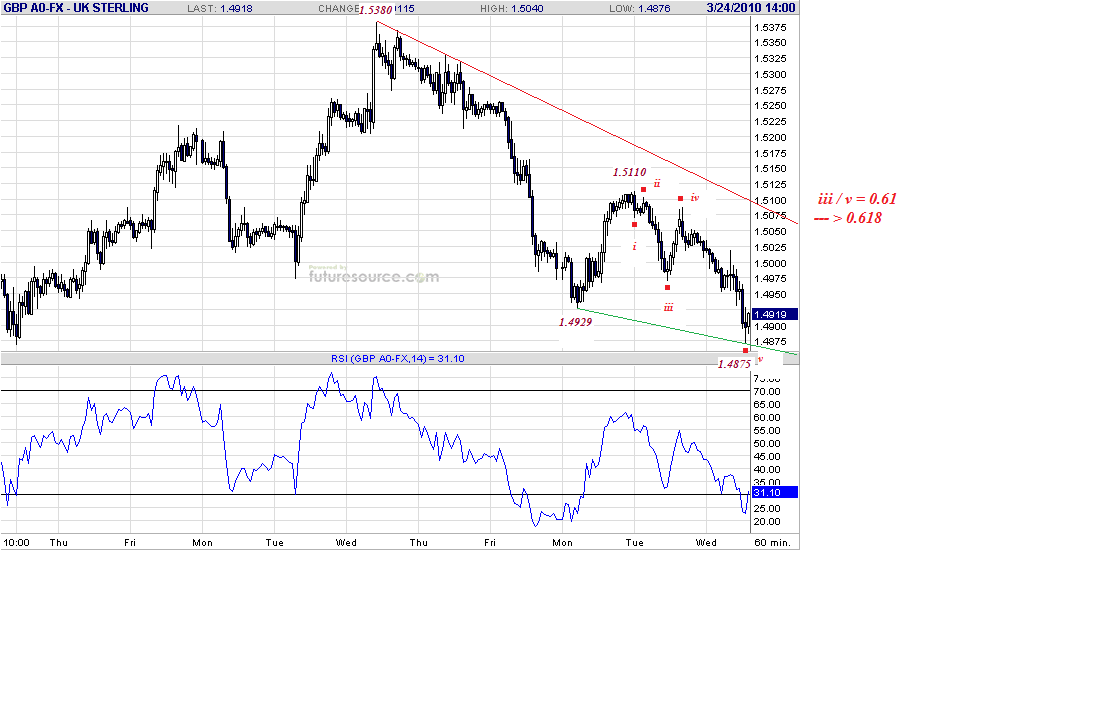Select the 1.5225 price axis label
The width and height of the screenshot is (1112, 710).
770,121
